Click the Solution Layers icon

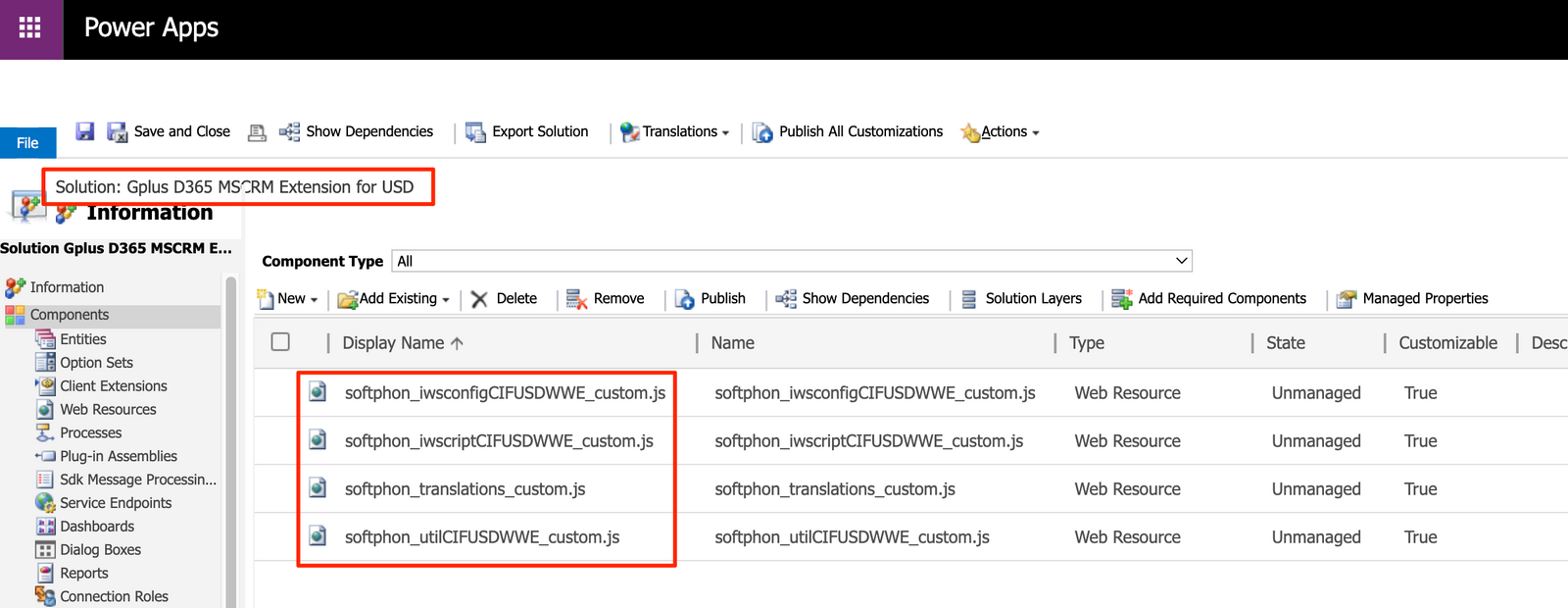click(x=969, y=299)
